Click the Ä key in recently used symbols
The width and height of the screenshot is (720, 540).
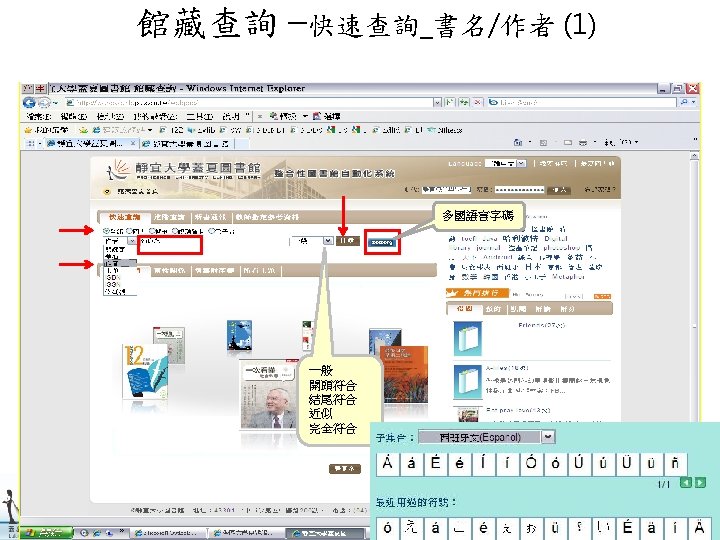click(x=699, y=528)
